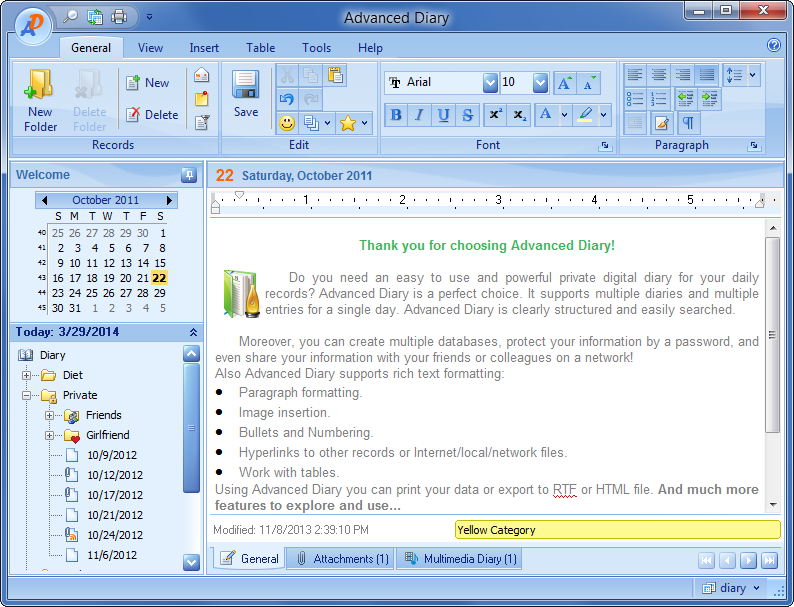794x607 pixels.
Task: Switch to Attachments (1) tab
Action: (342, 559)
